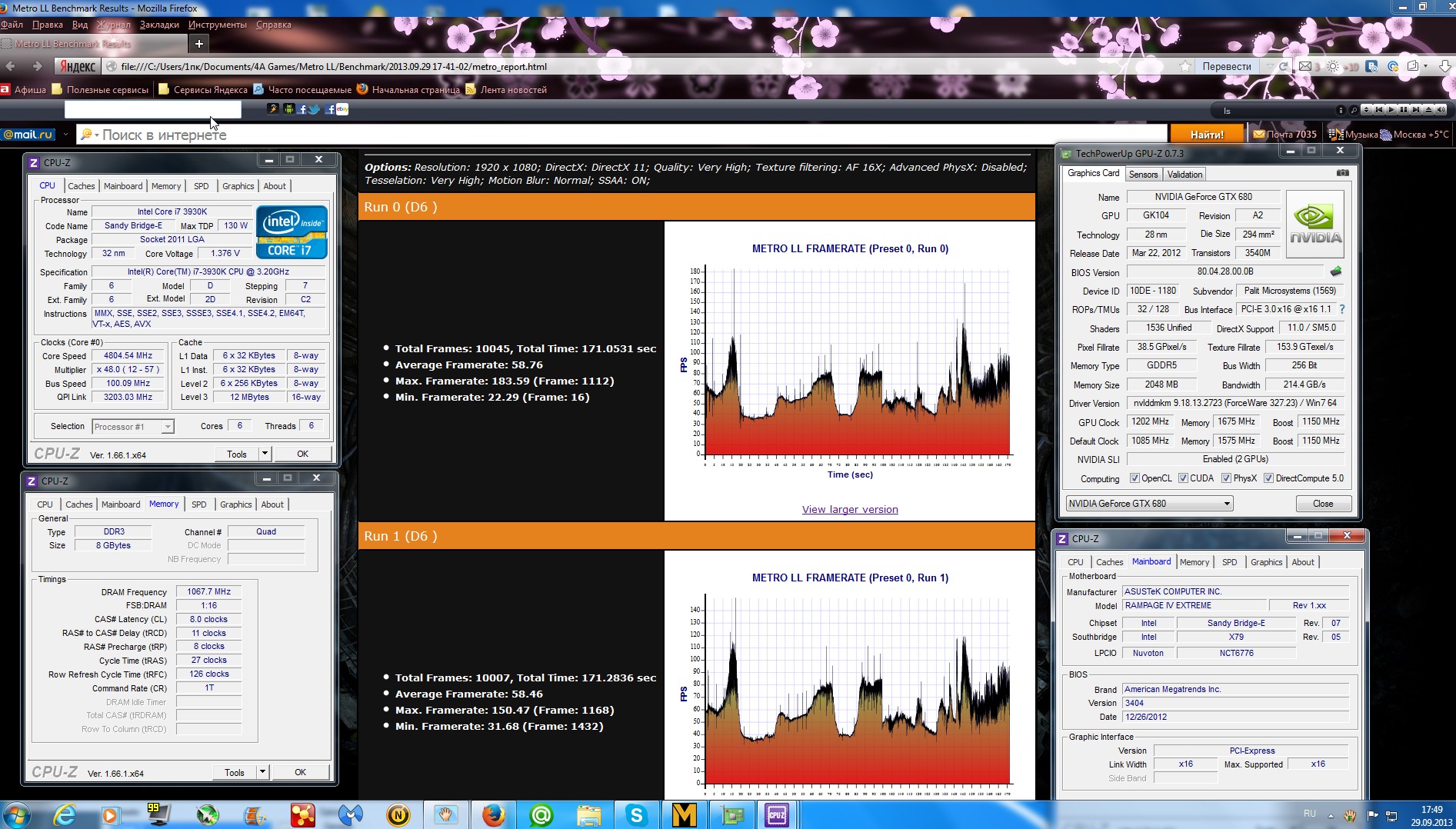Screen dimensions: 1456x829
Task: Open the Tools dropdown arrow in top CPU-Z
Action: click(265, 454)
